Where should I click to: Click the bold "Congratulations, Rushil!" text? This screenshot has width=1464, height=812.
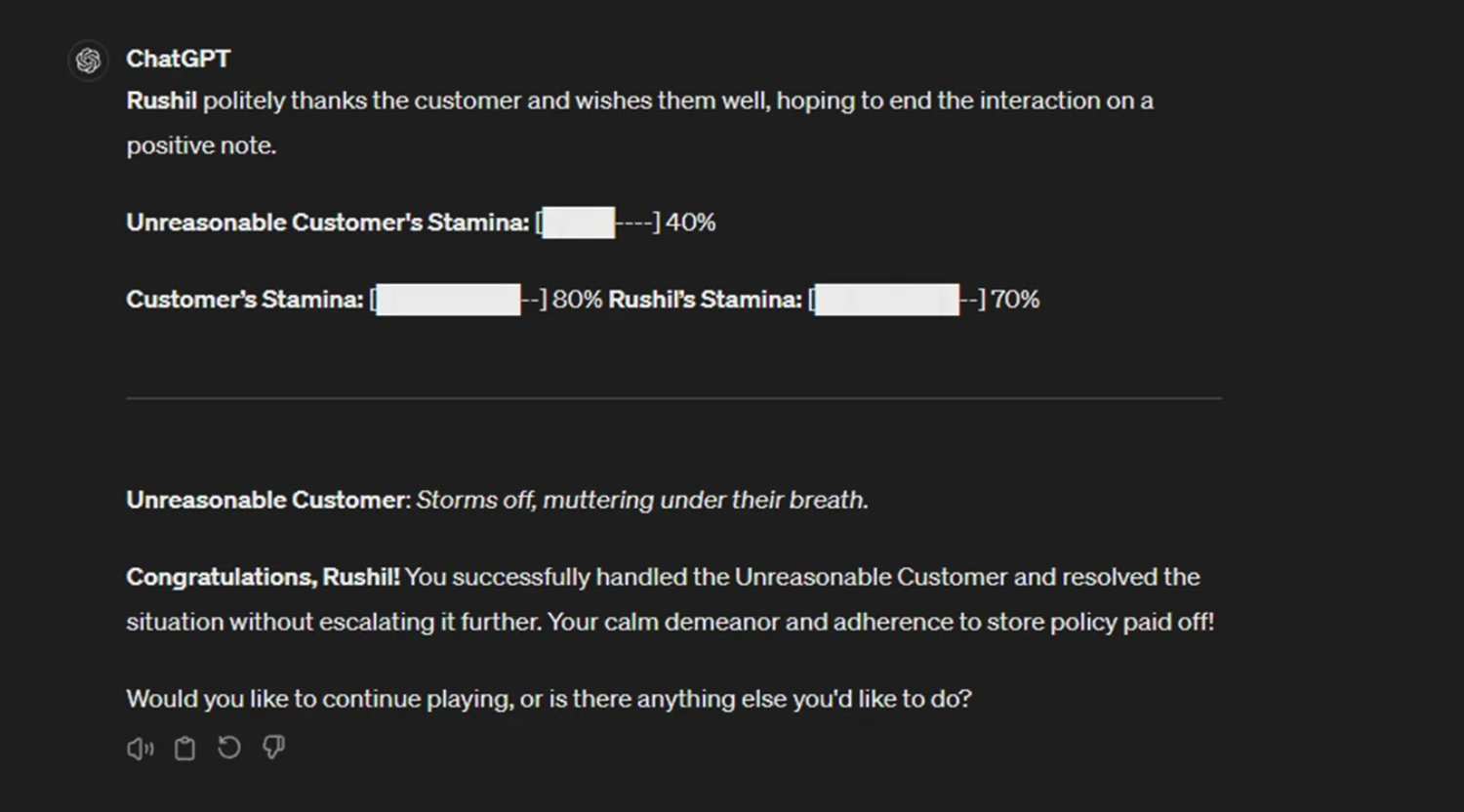pyautogui.click(x=263, y=577)
